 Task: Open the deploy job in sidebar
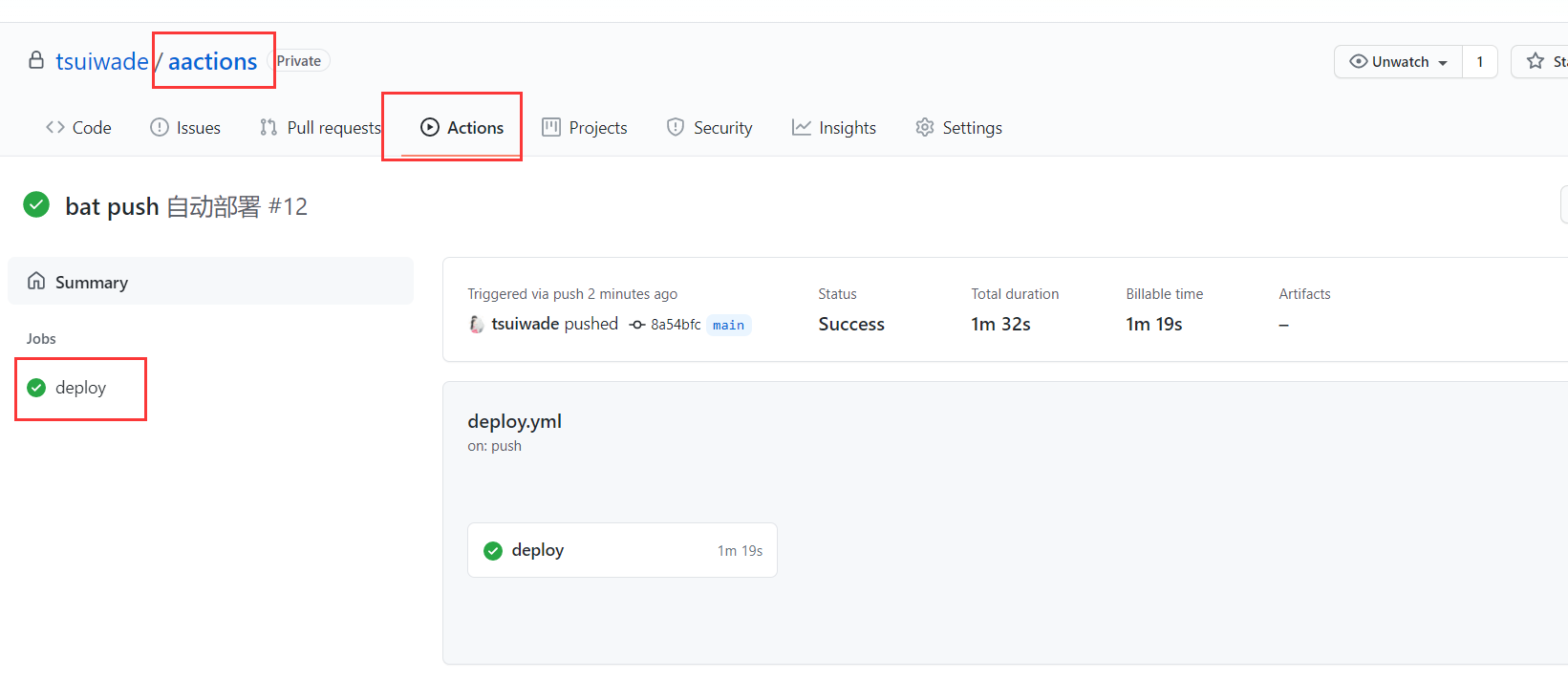click(x=80, y=388)
